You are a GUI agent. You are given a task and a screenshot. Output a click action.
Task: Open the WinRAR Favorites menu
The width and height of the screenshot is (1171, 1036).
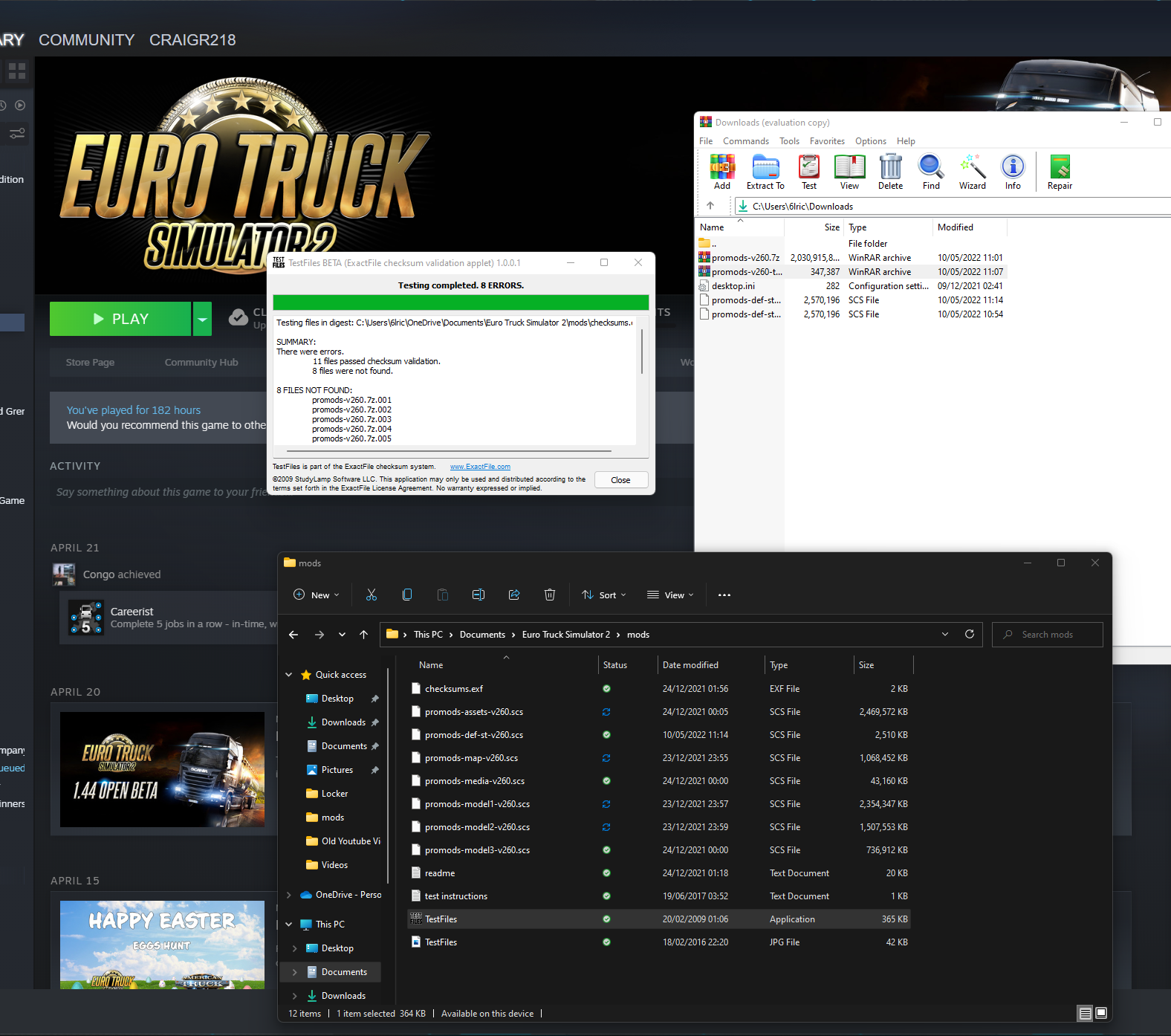[x=827, y=141]
